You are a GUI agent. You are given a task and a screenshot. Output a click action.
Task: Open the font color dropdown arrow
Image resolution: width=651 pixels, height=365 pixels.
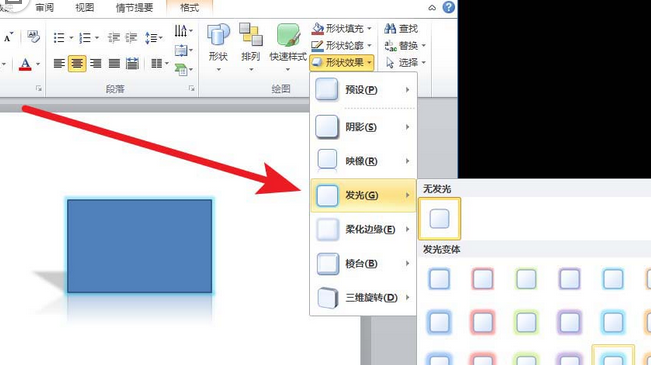click(x=38, y=64)
